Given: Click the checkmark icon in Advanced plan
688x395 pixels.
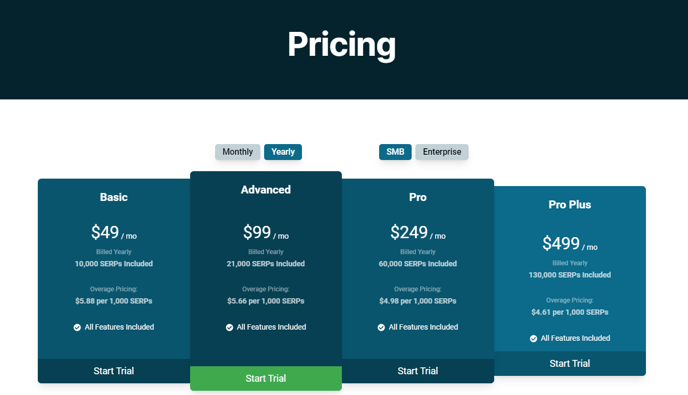Looking at the screenshot, I should [x=229, y=327].
